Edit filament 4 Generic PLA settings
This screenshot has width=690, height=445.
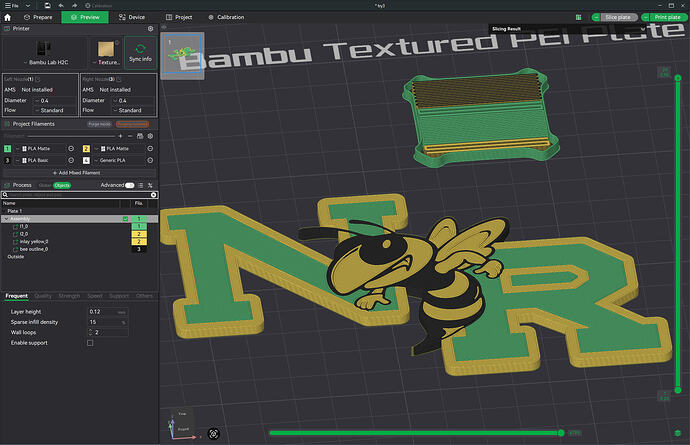coord(150,160)
